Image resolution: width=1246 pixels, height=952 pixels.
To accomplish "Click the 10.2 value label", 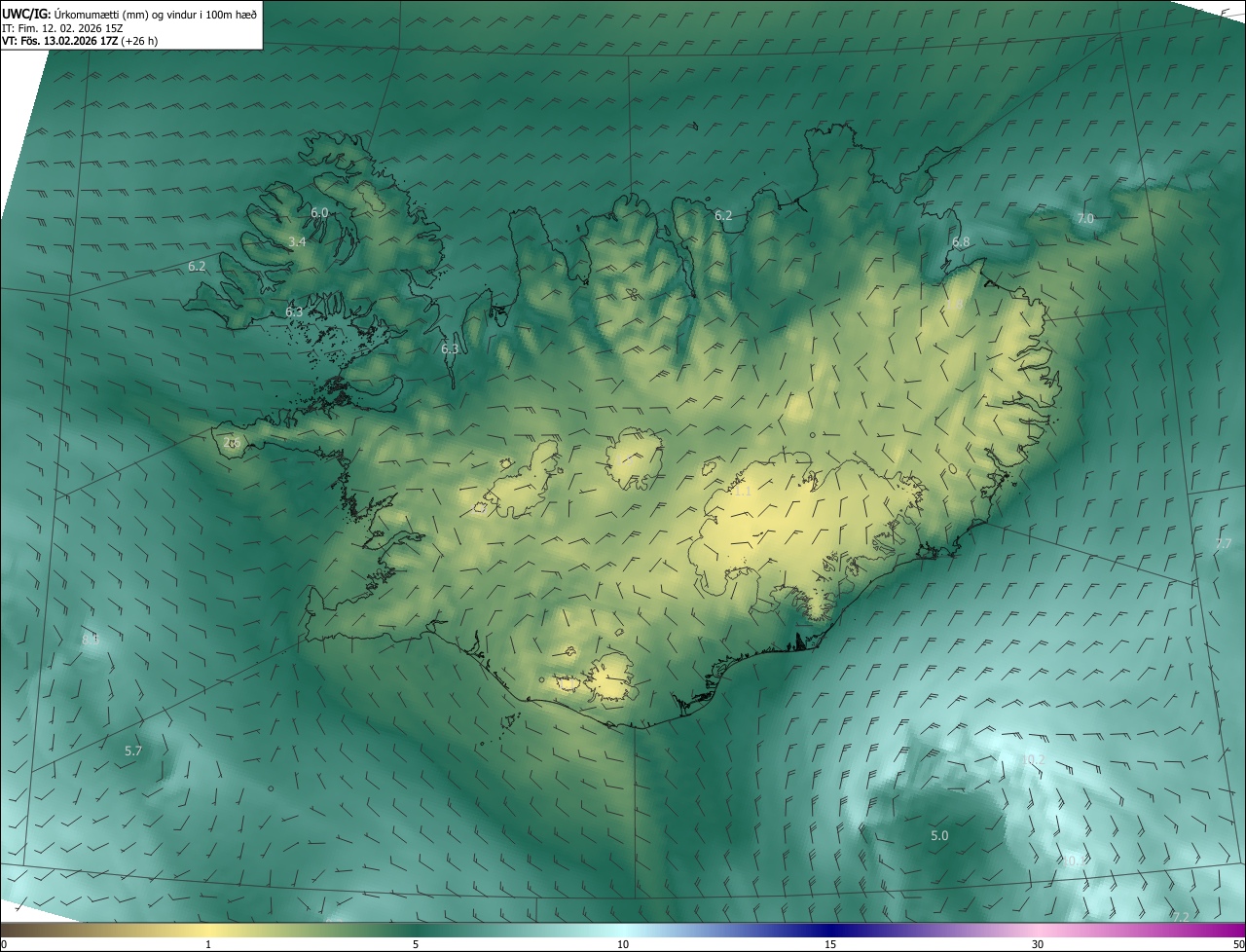I will [1033, 759].
